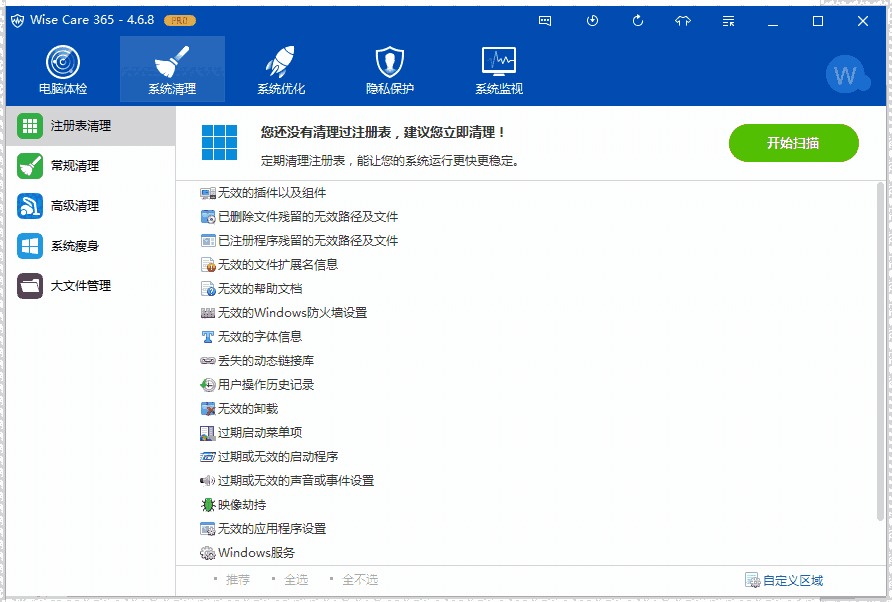This screenshot has width=892, height=602.
Task: Click the 无效的文件扩展名信息 icon
Action: click(208, 265)
